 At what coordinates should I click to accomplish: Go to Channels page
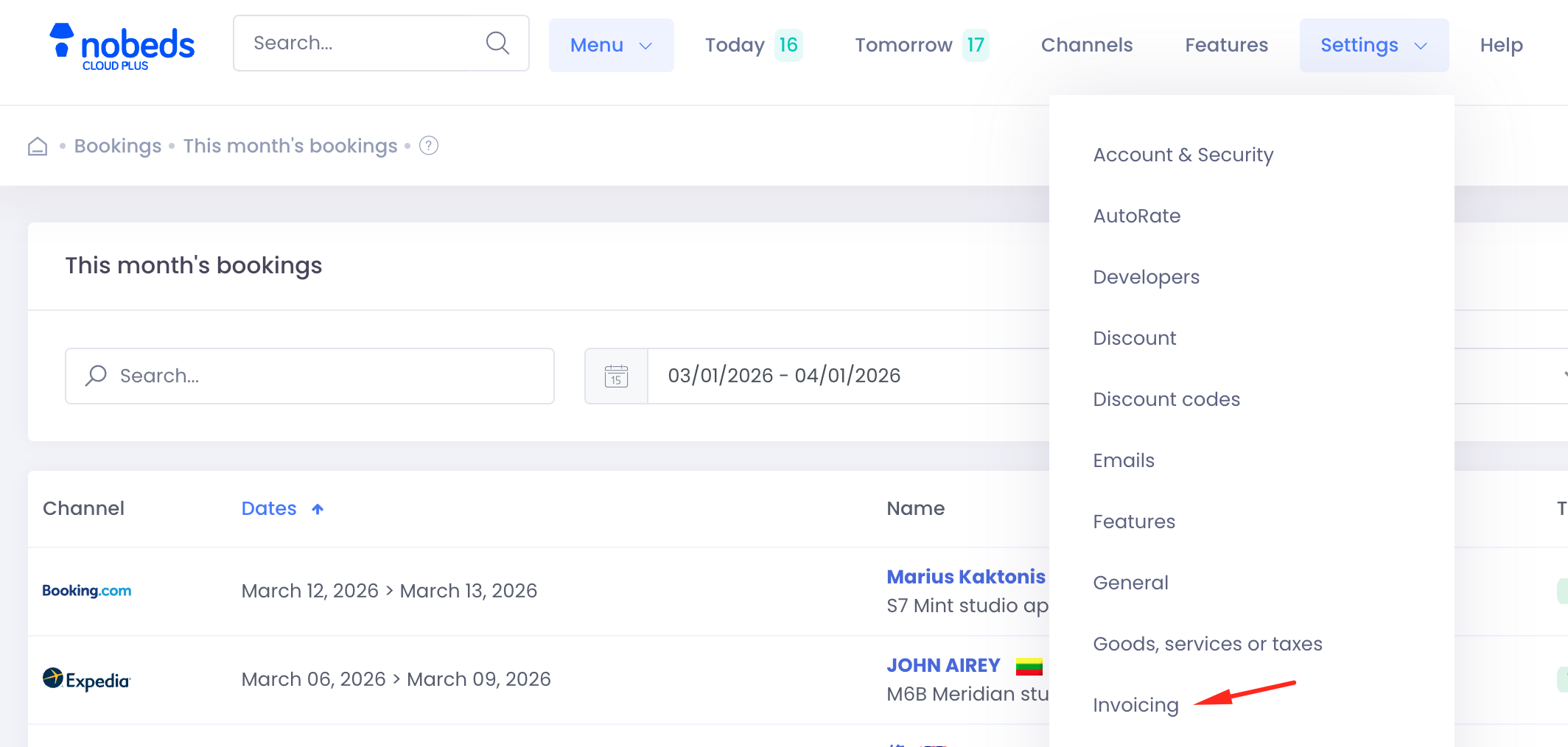point(1086,45)
